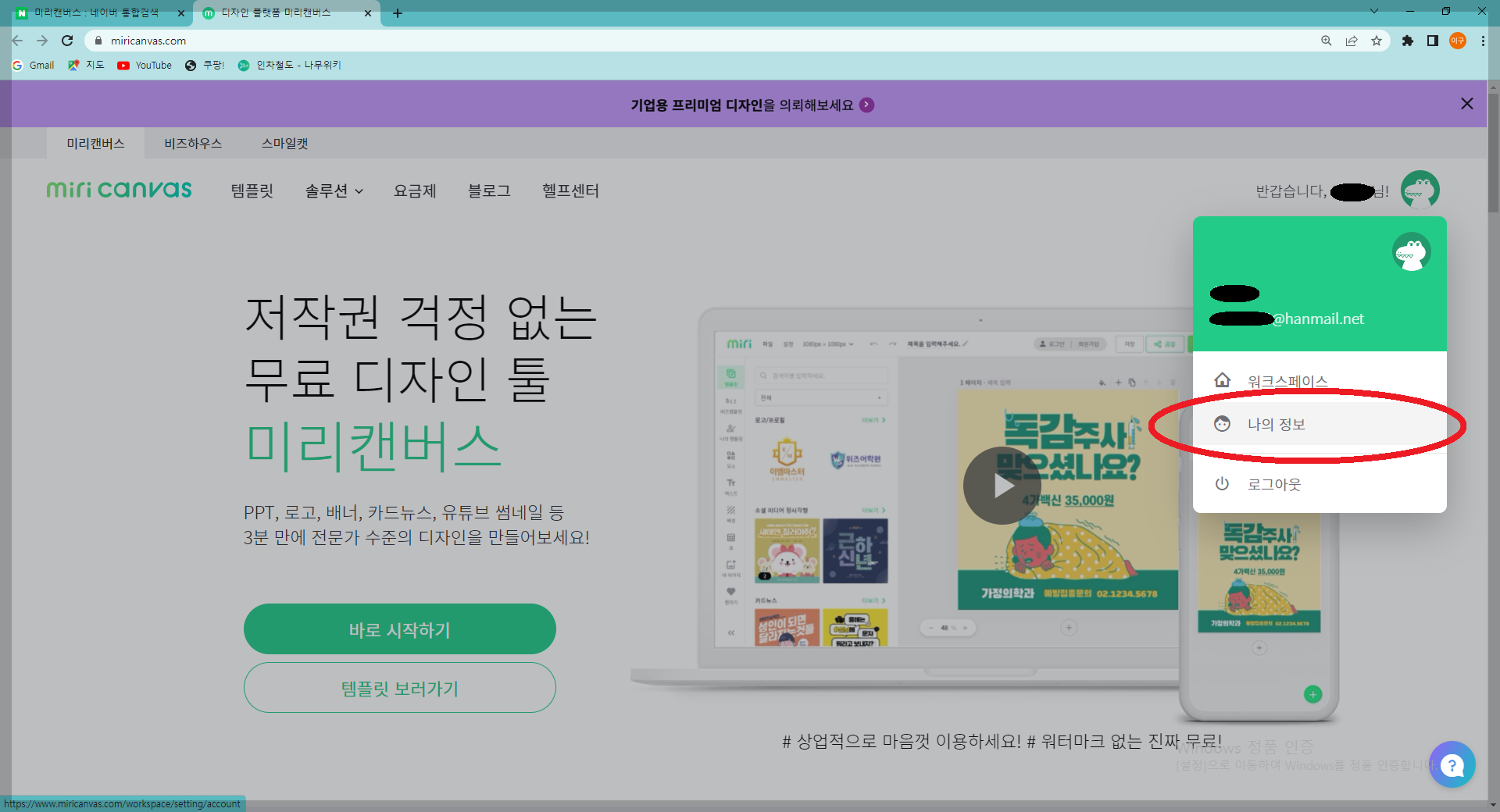1500x812 pixels.
Task: Open 쿠팡! bookmark
Action: click(205, 65)
